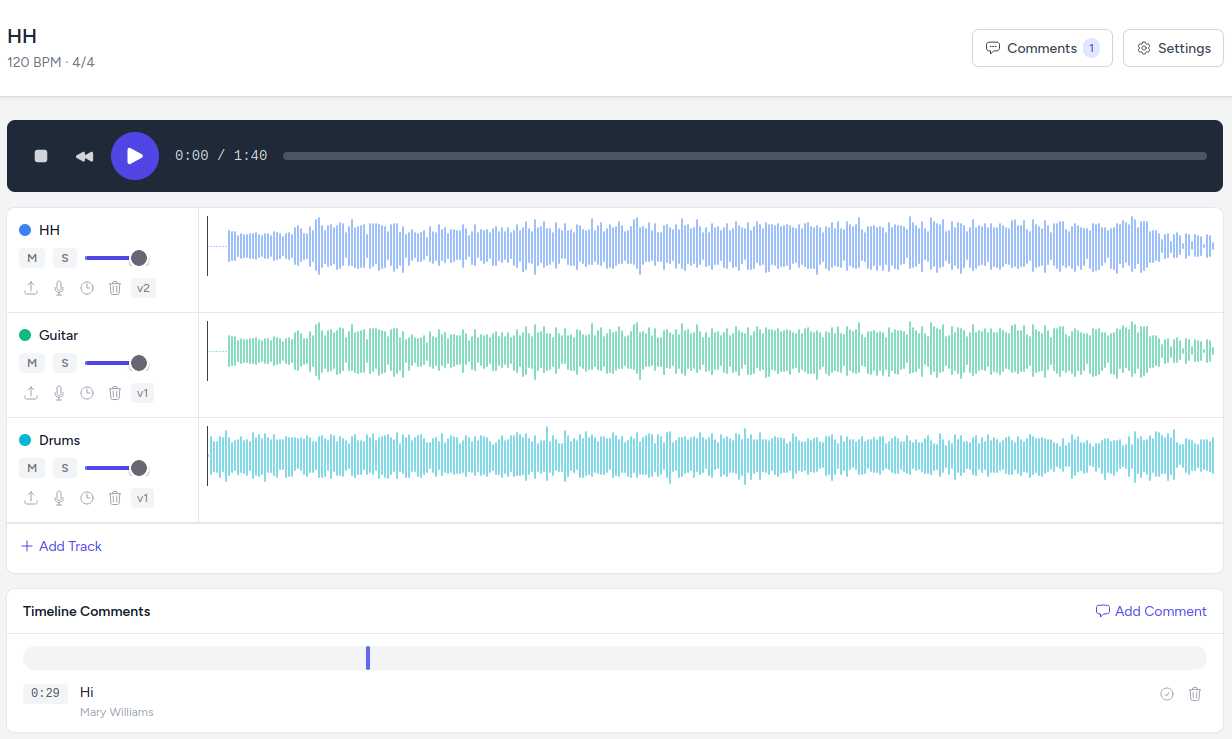
Task: Delete the Guitar track
Action: 115,393
